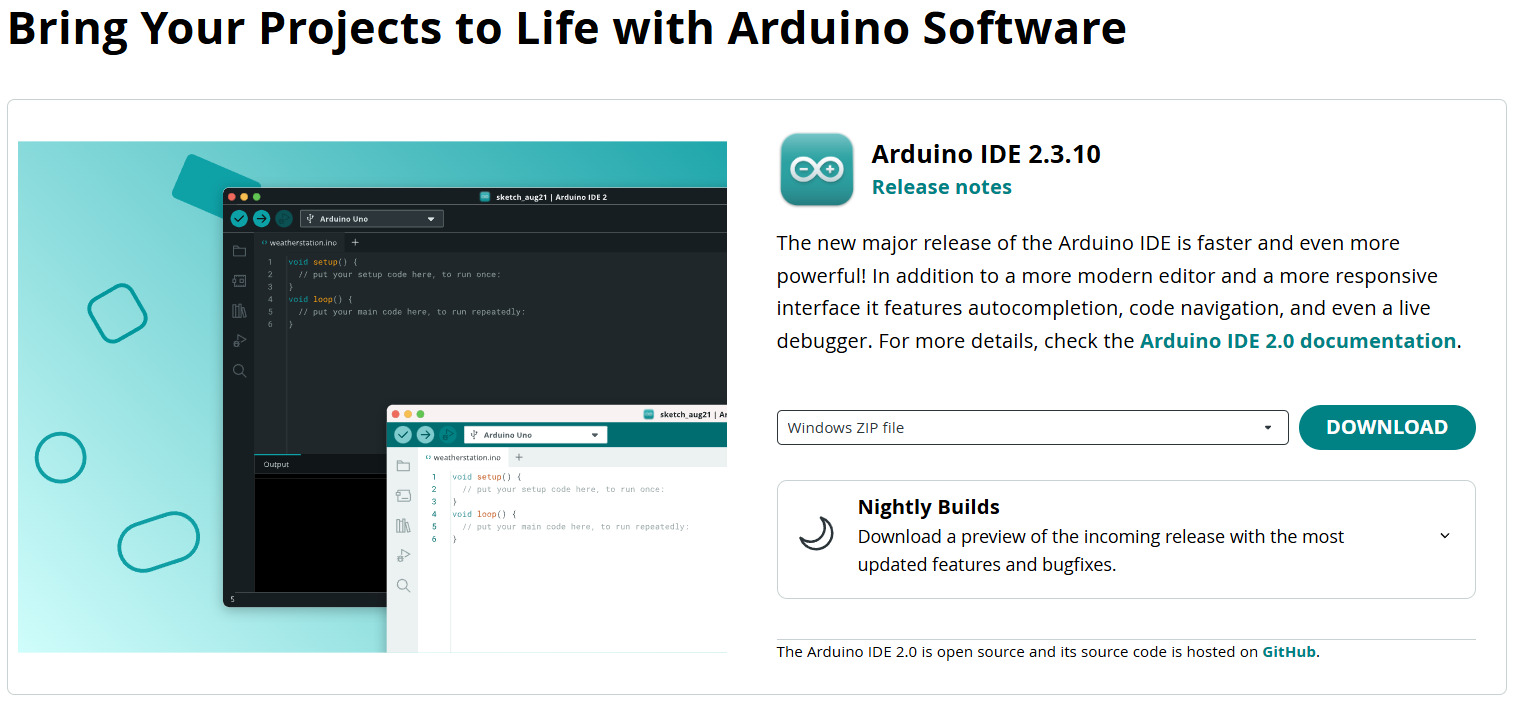The width and height of the screenshot is (1515, 716).
Task: Open Search magnifier in dark IDE sidebar
Action: click(239, 371)
